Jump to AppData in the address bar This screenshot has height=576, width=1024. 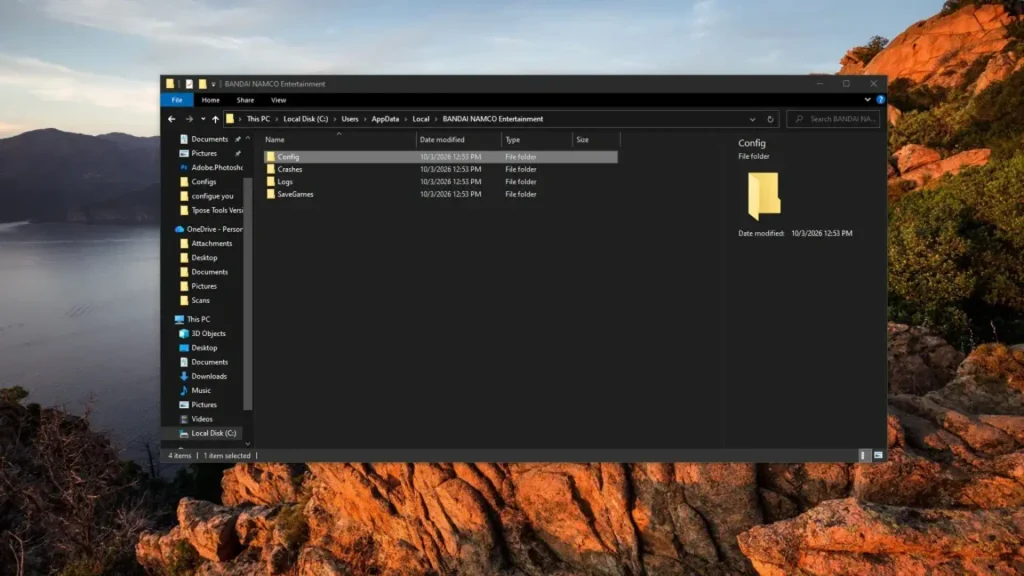pyautogui.click(x=385, y=120)
